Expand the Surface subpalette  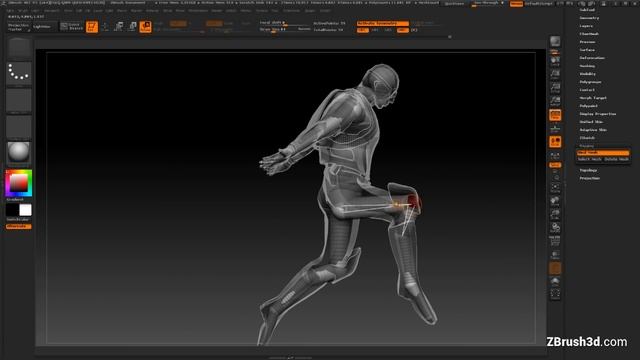587,50
